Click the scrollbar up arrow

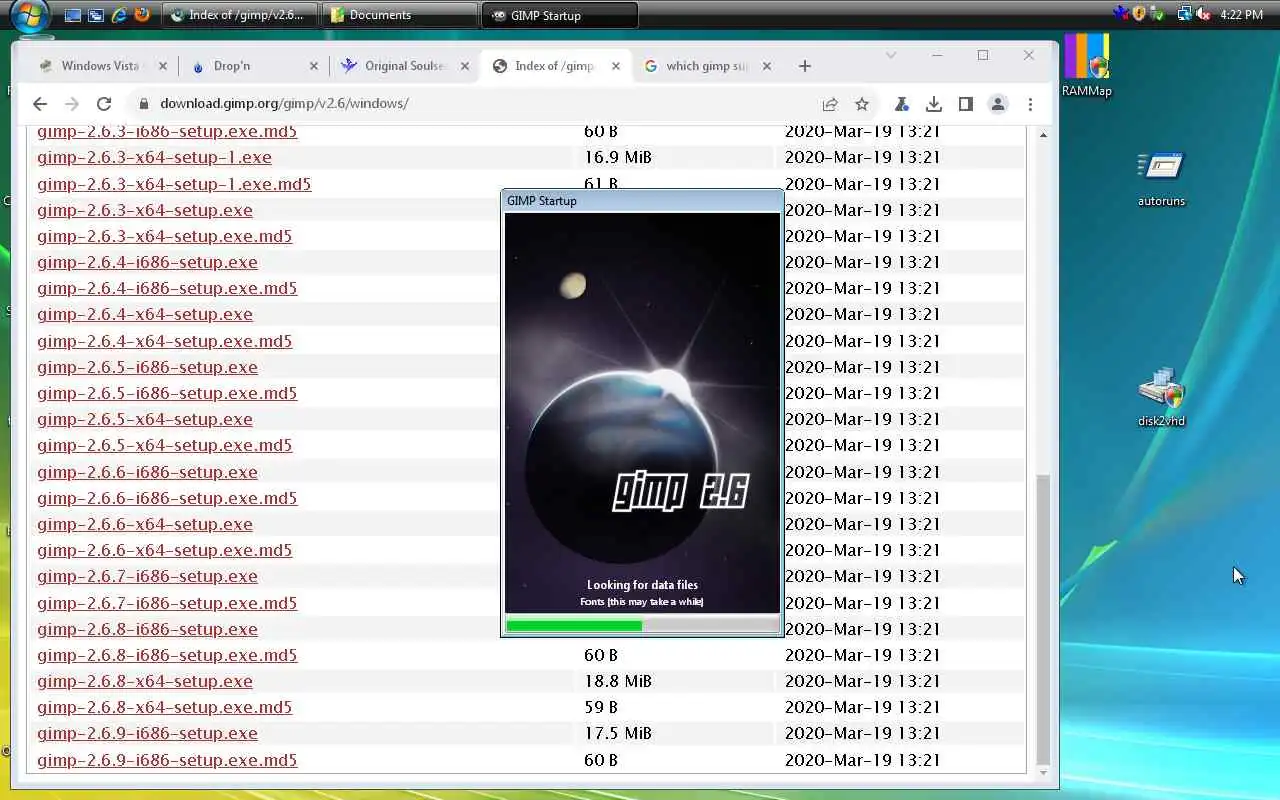(1043, 134)
